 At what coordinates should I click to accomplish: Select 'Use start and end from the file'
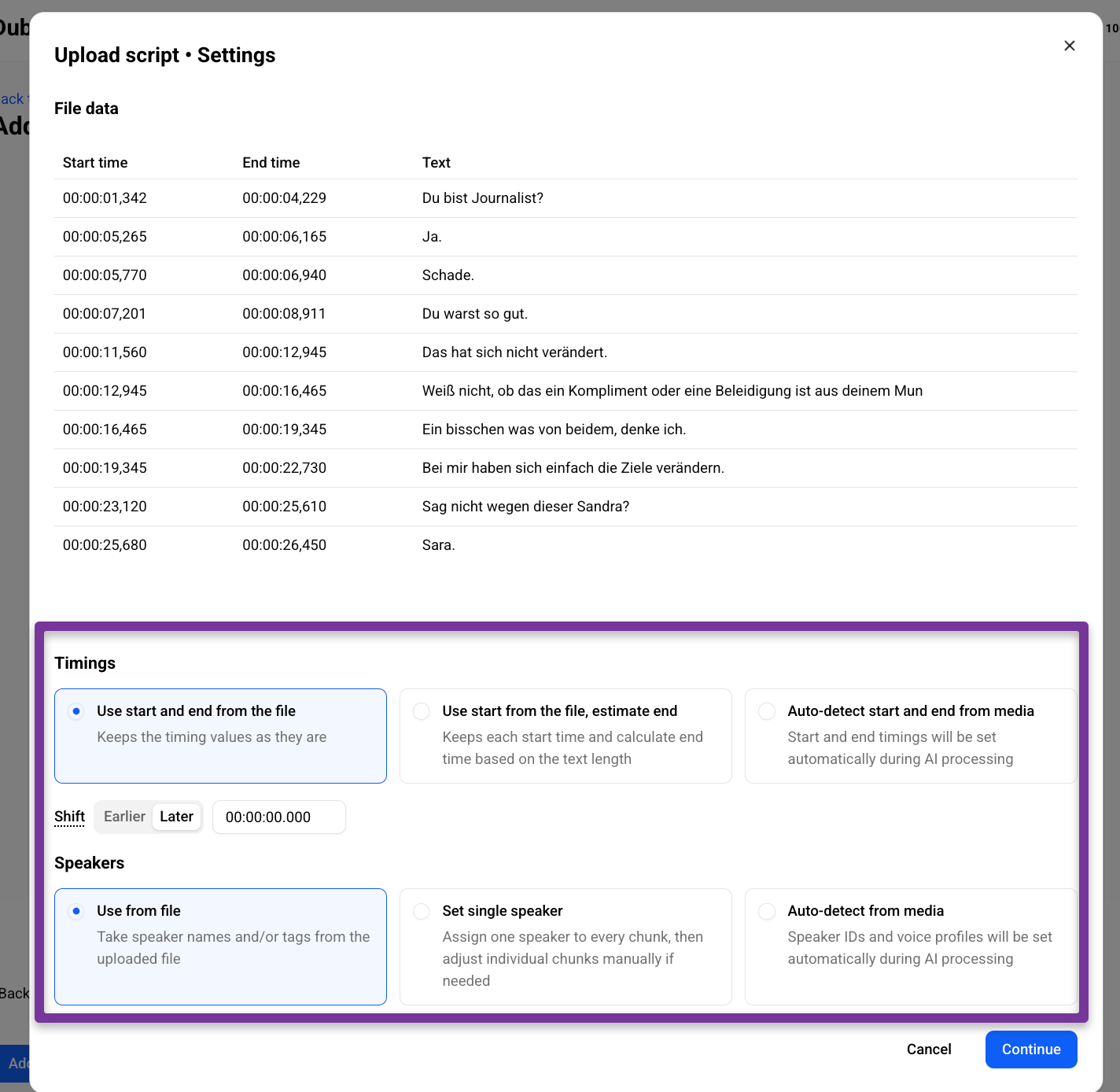point(220,736)
